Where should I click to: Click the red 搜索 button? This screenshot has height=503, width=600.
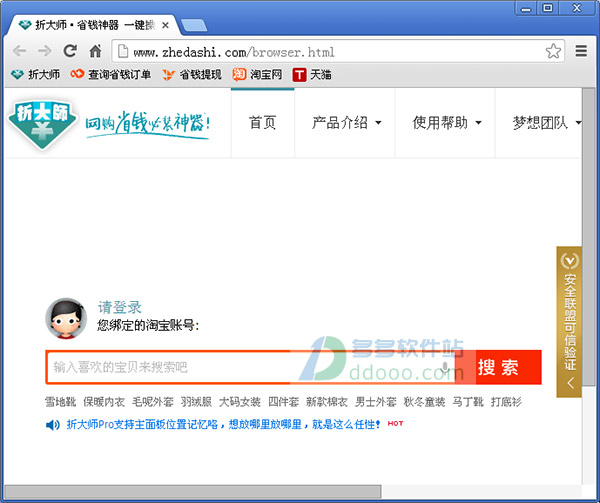(499, 367)
